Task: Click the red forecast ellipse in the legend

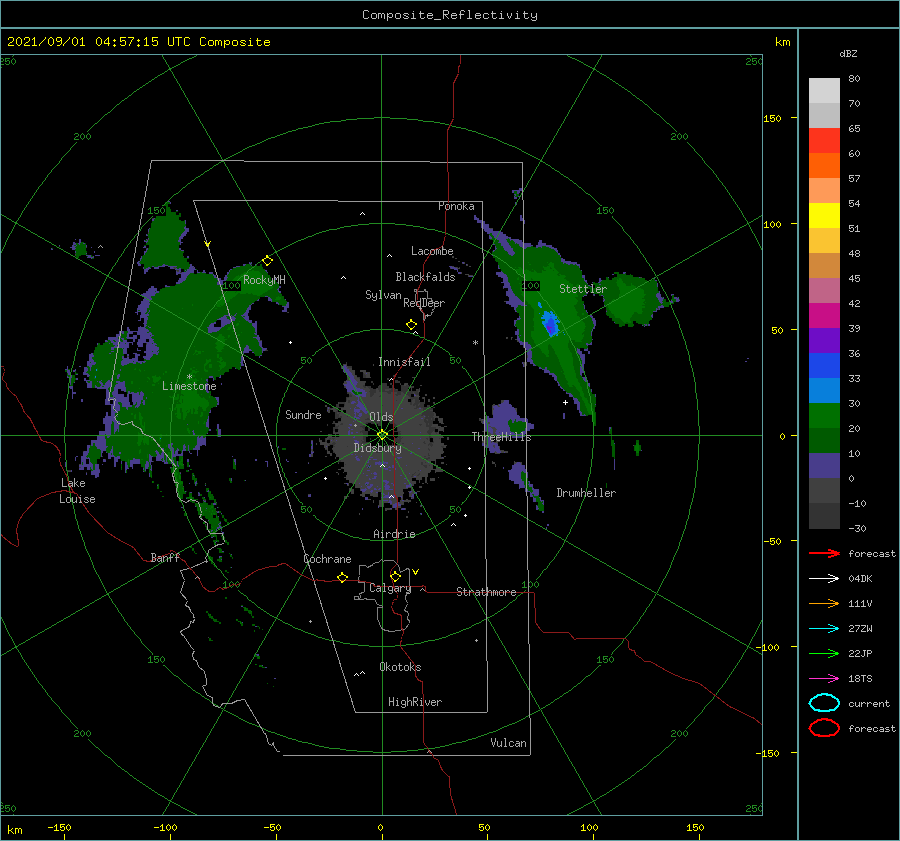Action: click(x=824, y=728)
